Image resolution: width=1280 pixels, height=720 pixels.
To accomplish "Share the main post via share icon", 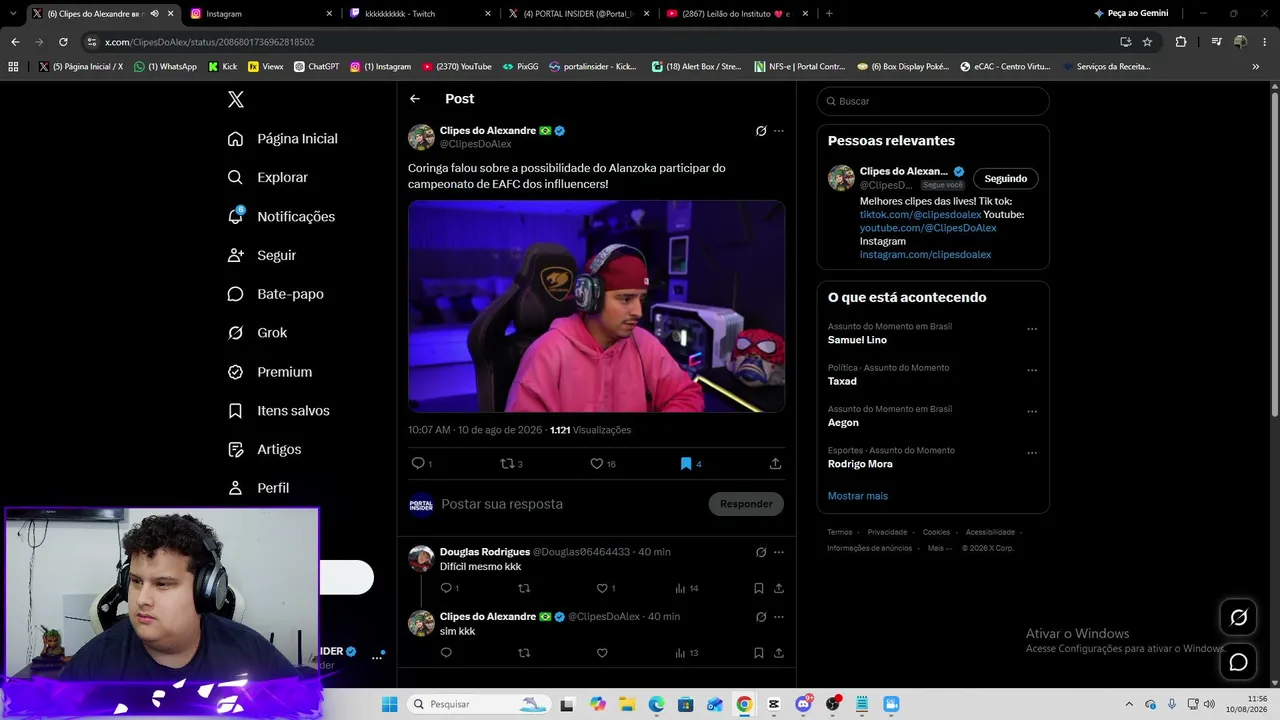I will coord(775,463).
